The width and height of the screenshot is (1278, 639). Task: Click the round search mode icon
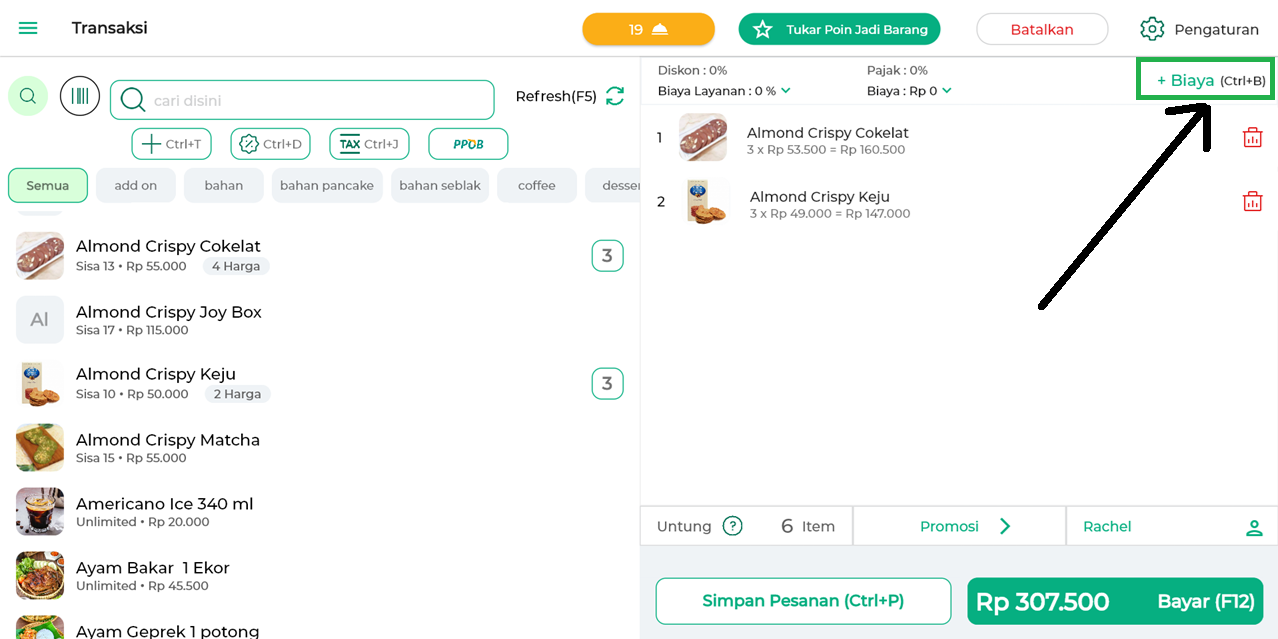[x=28, y=96]
